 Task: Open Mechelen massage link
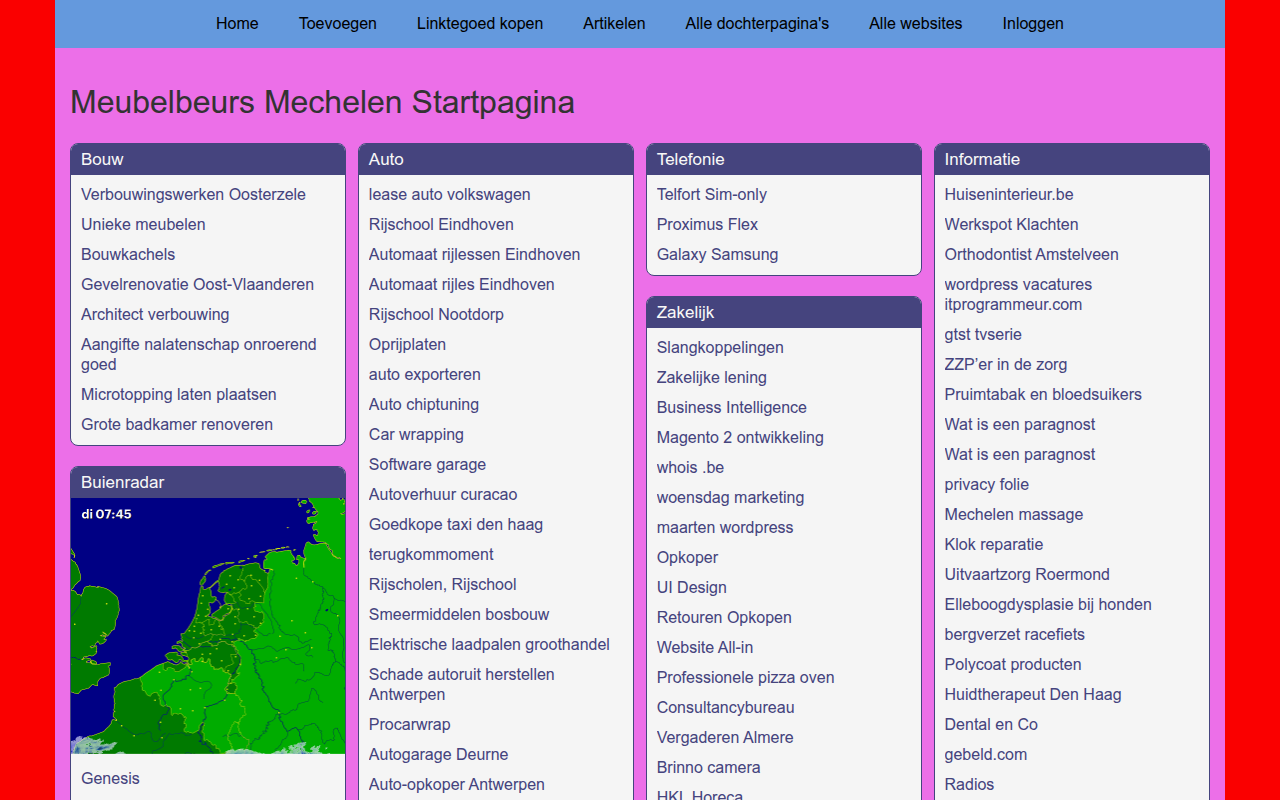1014,514
